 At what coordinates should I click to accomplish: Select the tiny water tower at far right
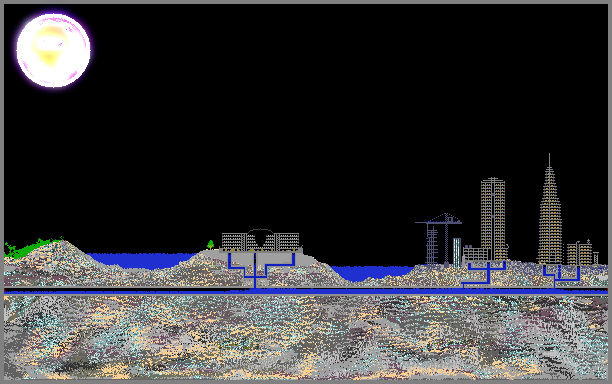coord(596,258)
